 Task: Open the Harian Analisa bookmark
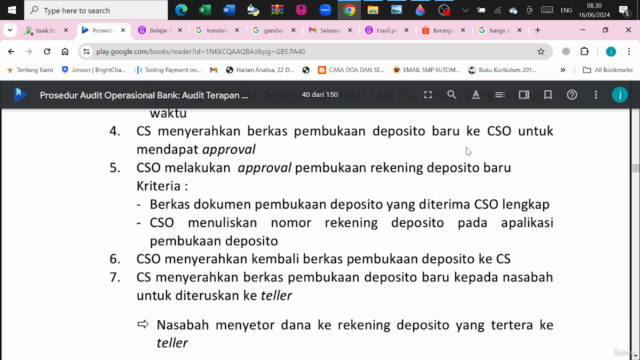click(260, 70)
